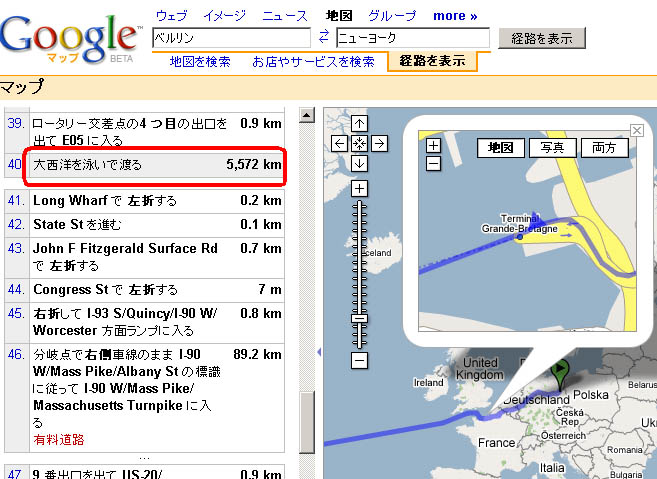Viewport: 657px width, 479px height.
Task: Click the directions list scrollbar thumb
Action: [x=307, y=422]
